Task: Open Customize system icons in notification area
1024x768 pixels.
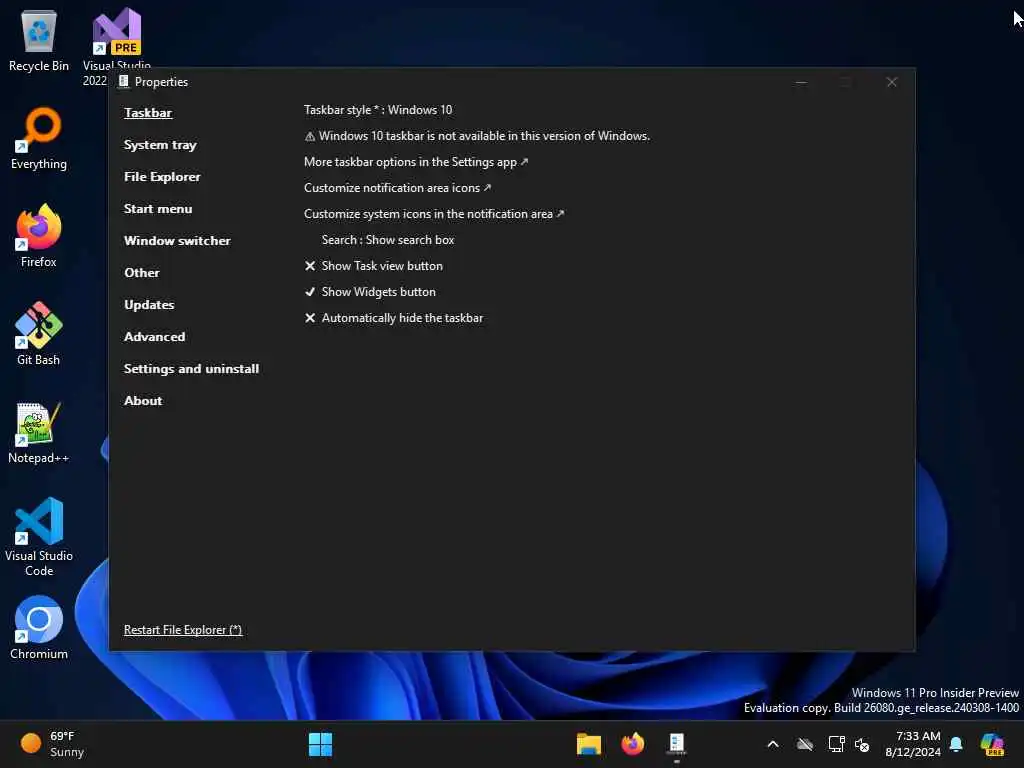Action: pyautogui.click(x=434, y=214)
